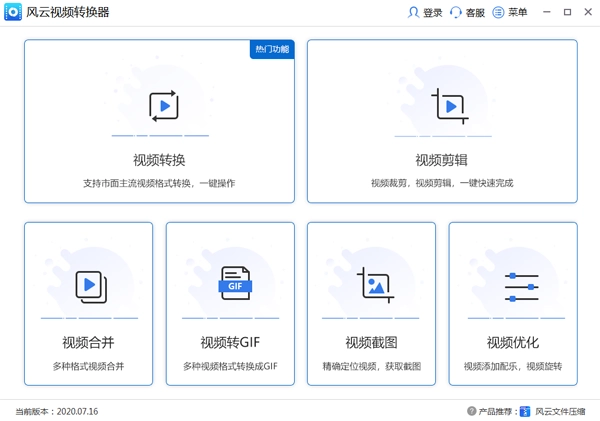Open 风云文件压缩 recommendation link
The width and height of the screenshot is (600, 421).
[x=560, y=411]
